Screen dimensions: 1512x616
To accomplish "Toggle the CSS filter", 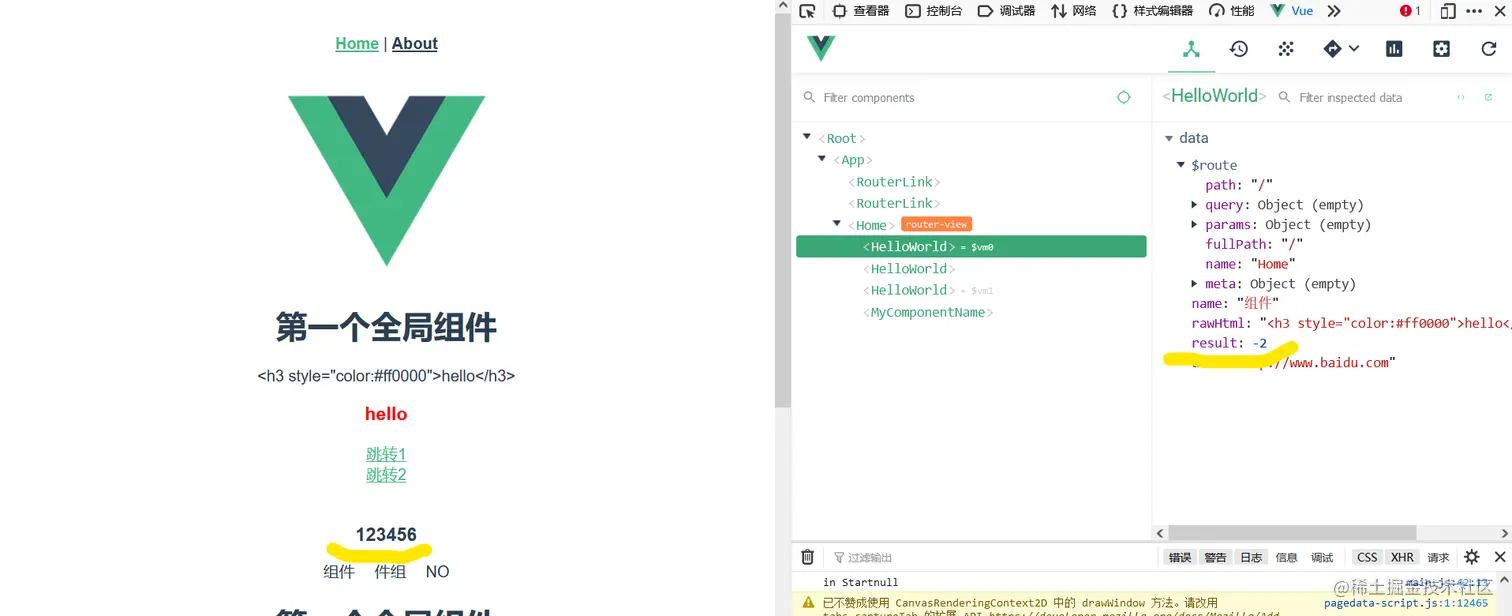I will [x=1367, y=557].
